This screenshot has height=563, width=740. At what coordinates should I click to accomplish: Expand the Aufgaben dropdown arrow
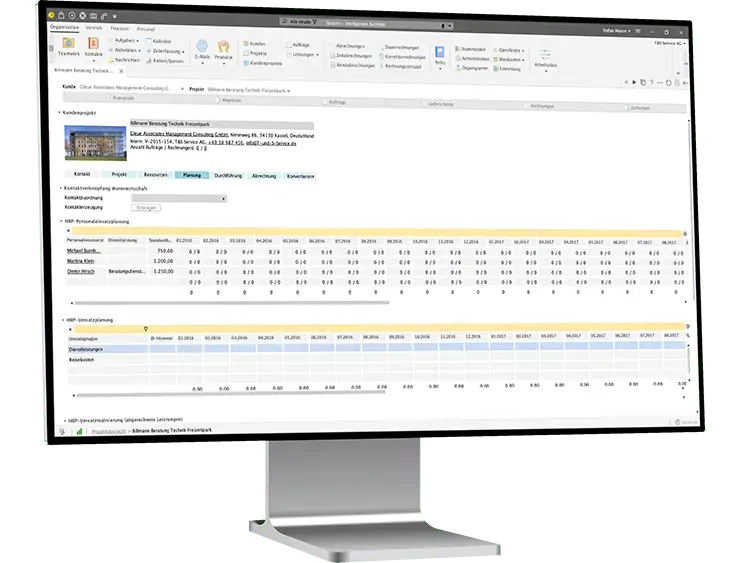coord(137,41)
